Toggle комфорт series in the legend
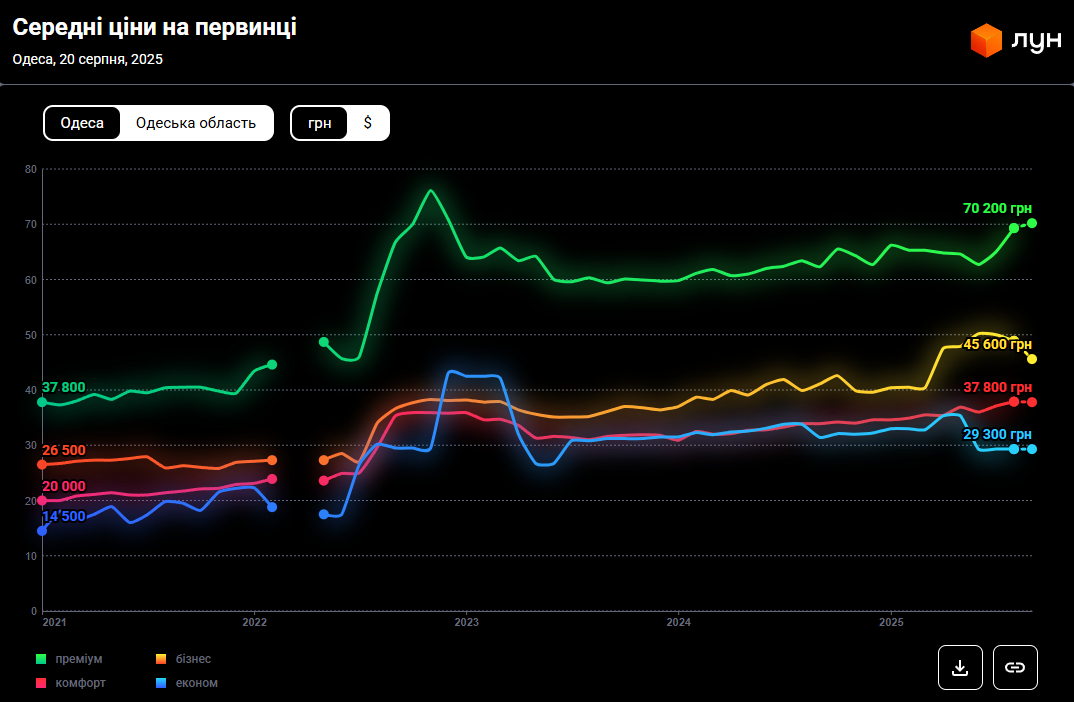Screen dimensions: 1074x702 80,683
